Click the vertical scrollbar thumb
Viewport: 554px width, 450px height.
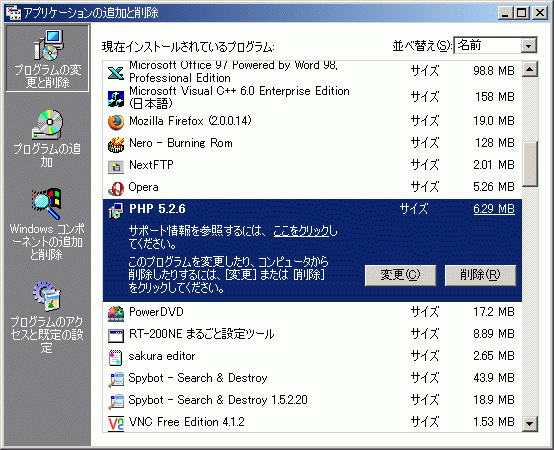(530, 164)
